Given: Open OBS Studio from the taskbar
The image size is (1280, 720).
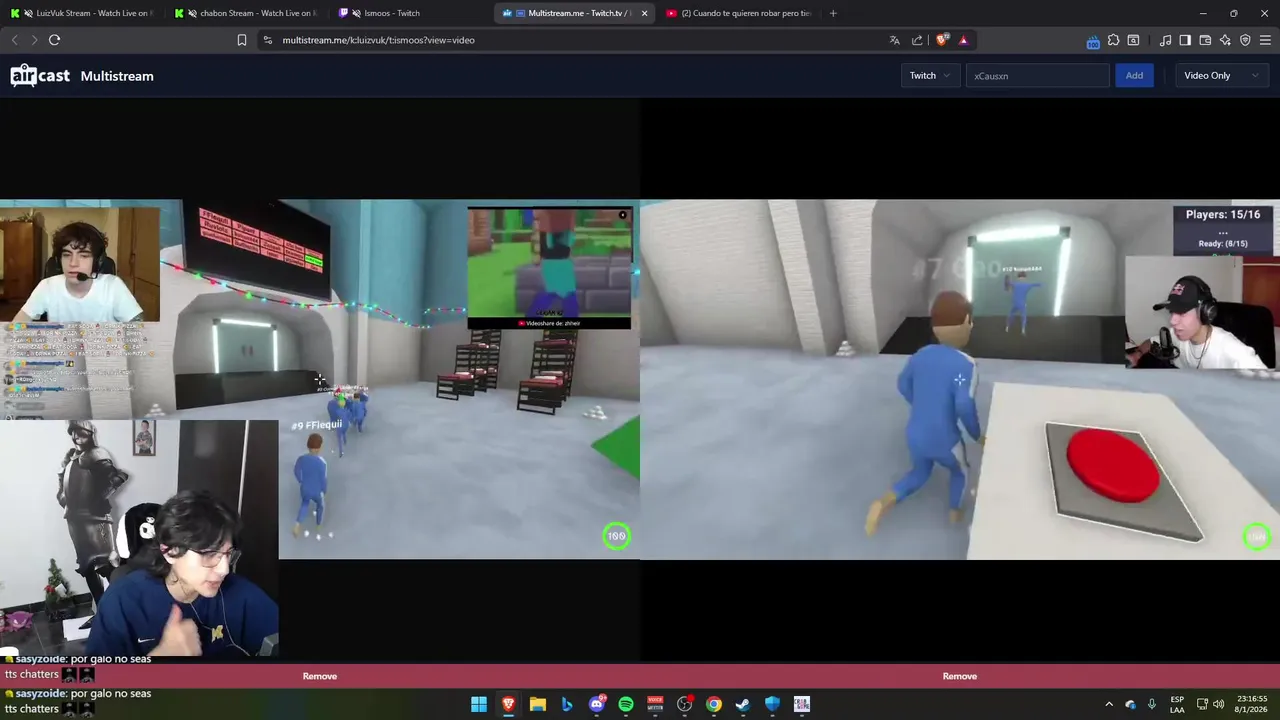Looking at the screenshot, I should click(685, 704).
